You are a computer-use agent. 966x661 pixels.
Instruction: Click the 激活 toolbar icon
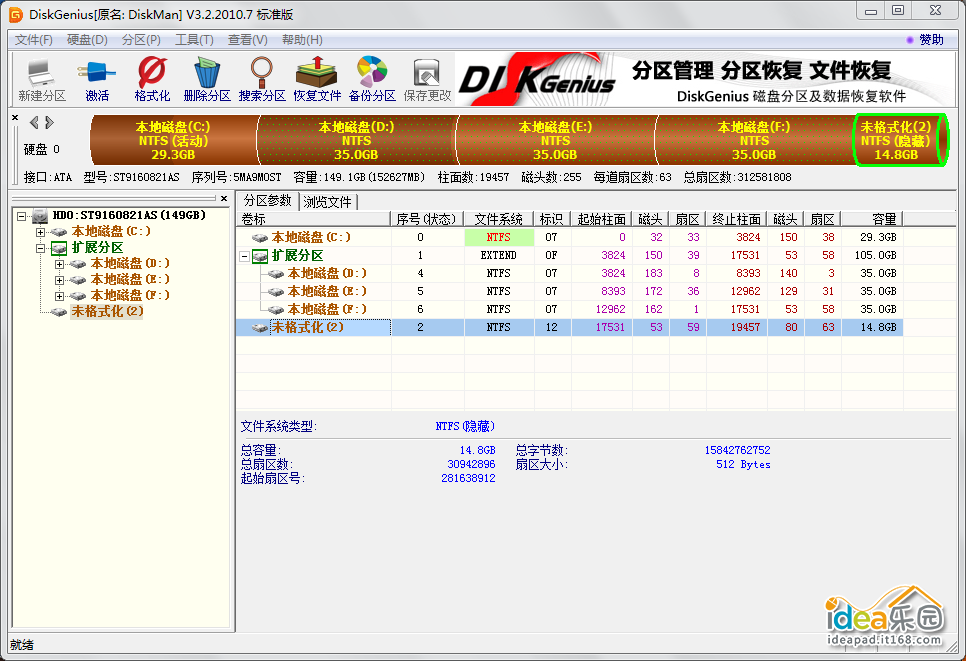pos(97,79)
